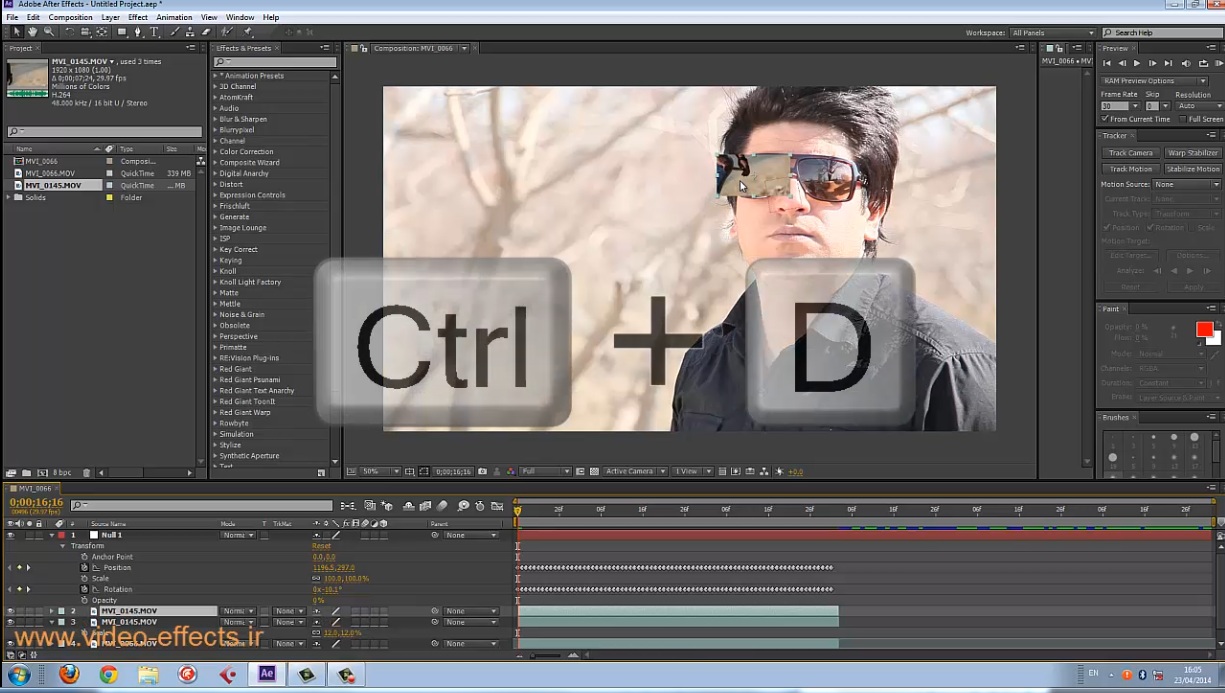The image size is (1225, 693).
Task: Click the Stabilize Motion button
Action: click(1192, 169)
